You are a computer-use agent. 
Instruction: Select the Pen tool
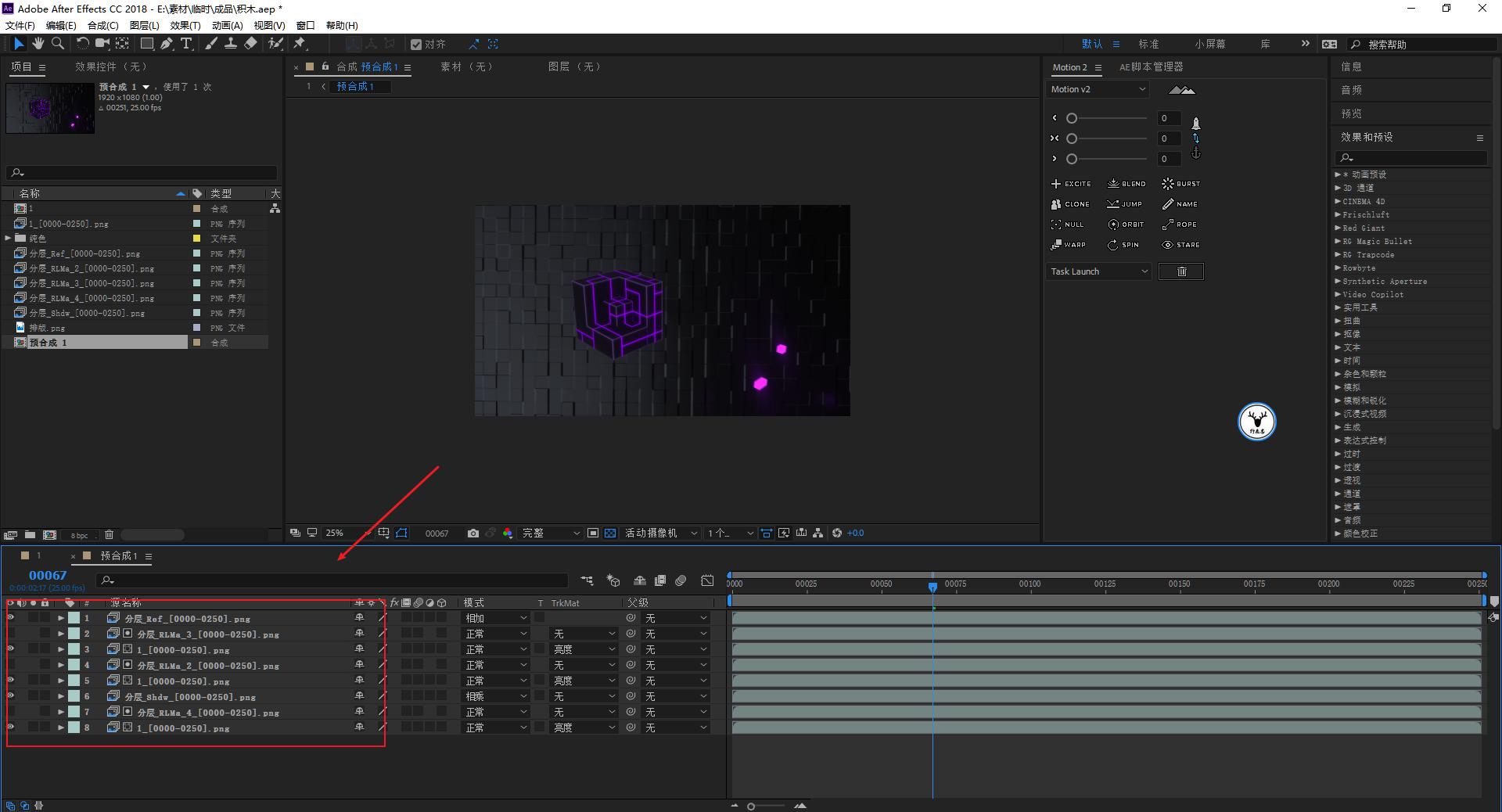(166, 44)
